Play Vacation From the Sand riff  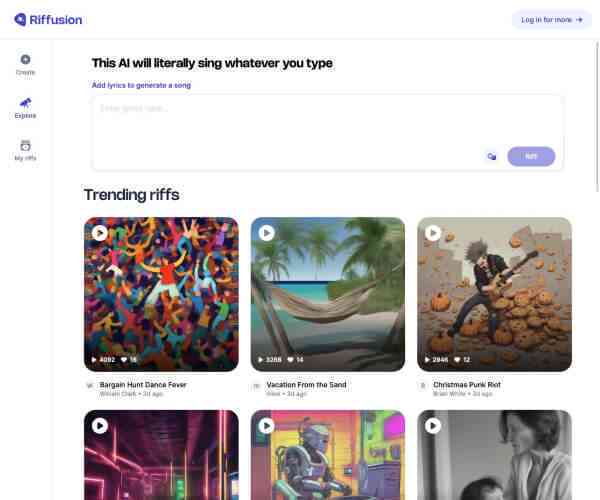point(266,233)
